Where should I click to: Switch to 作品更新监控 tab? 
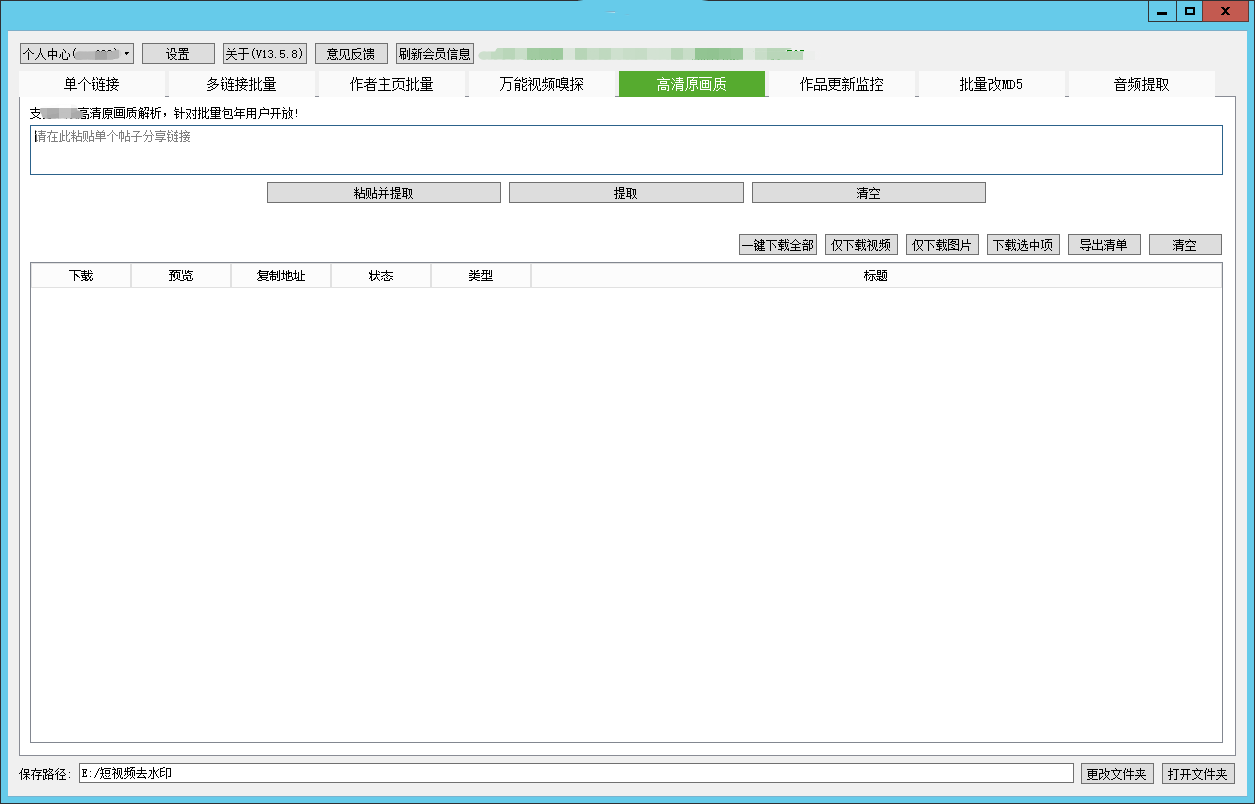point(841,85)
